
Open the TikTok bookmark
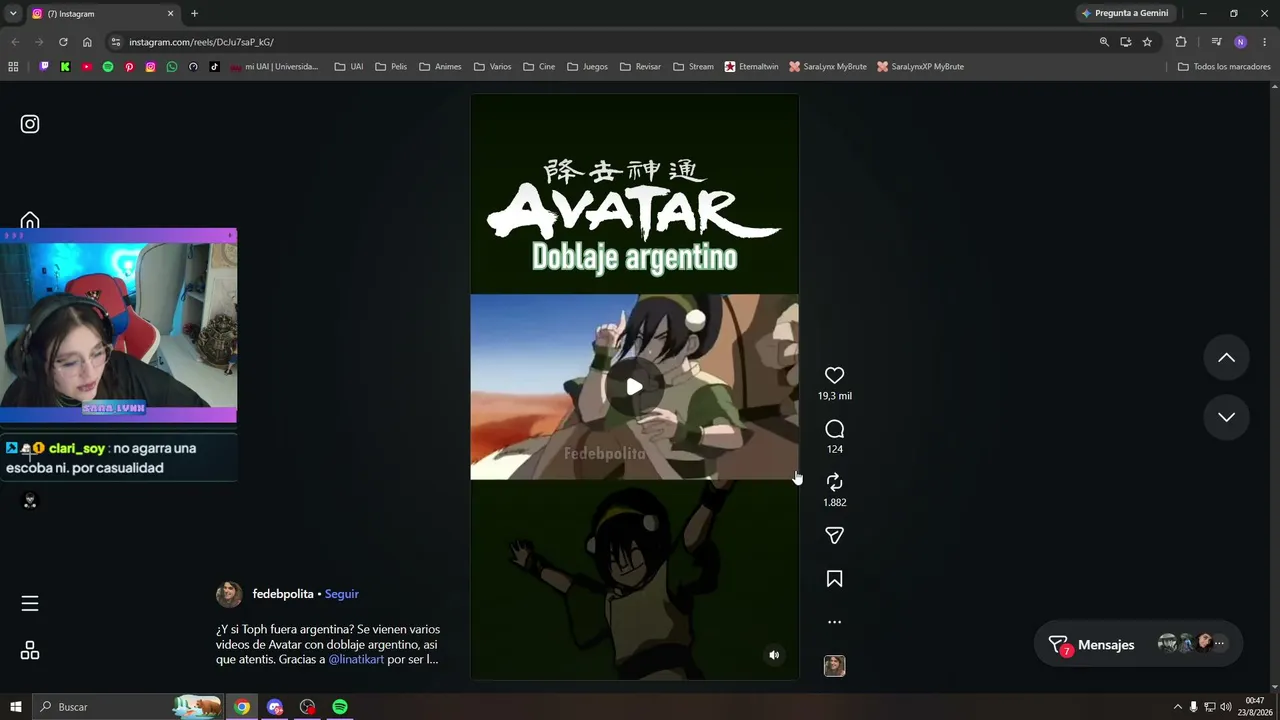[215, 67]
